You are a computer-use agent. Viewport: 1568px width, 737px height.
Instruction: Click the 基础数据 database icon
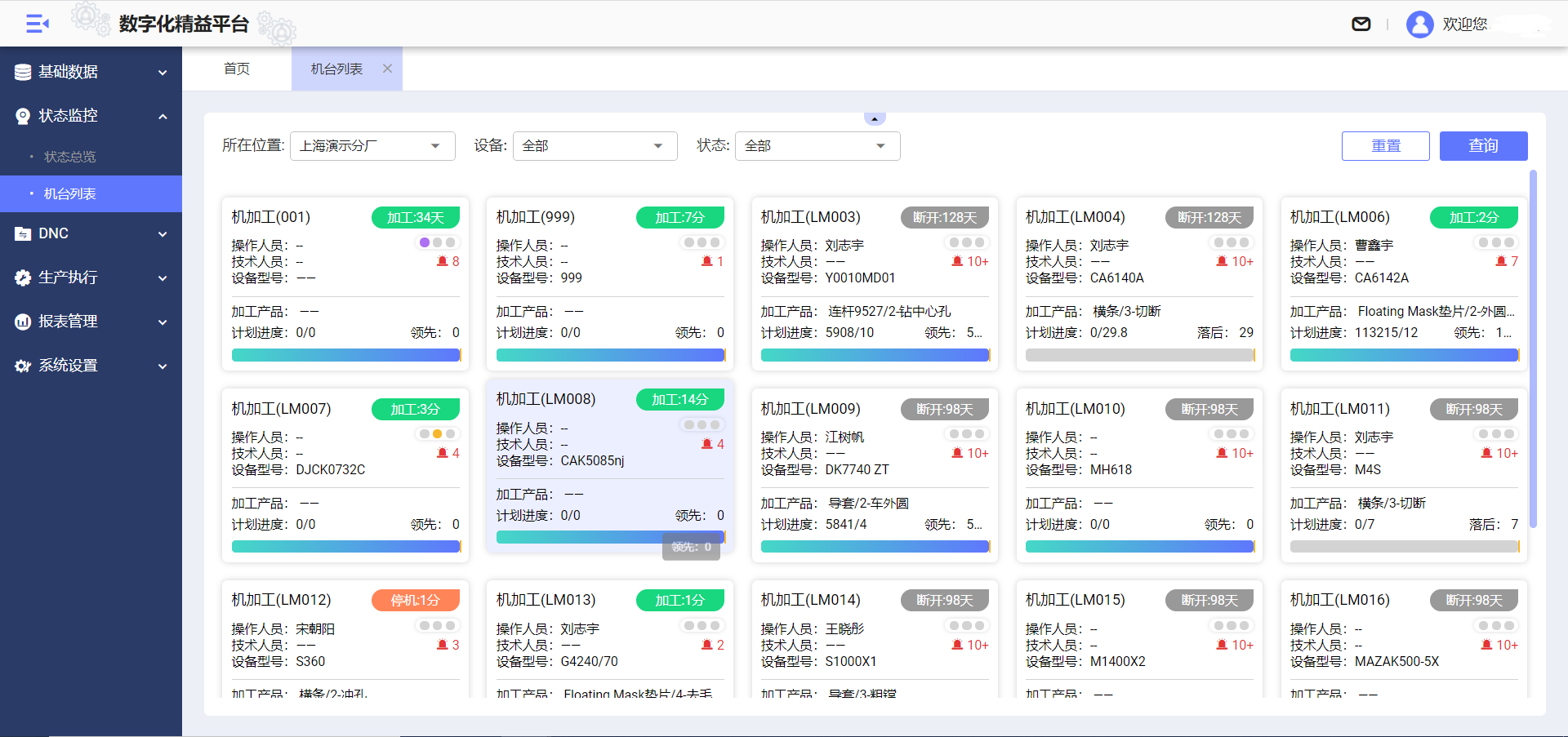[23, 72]
